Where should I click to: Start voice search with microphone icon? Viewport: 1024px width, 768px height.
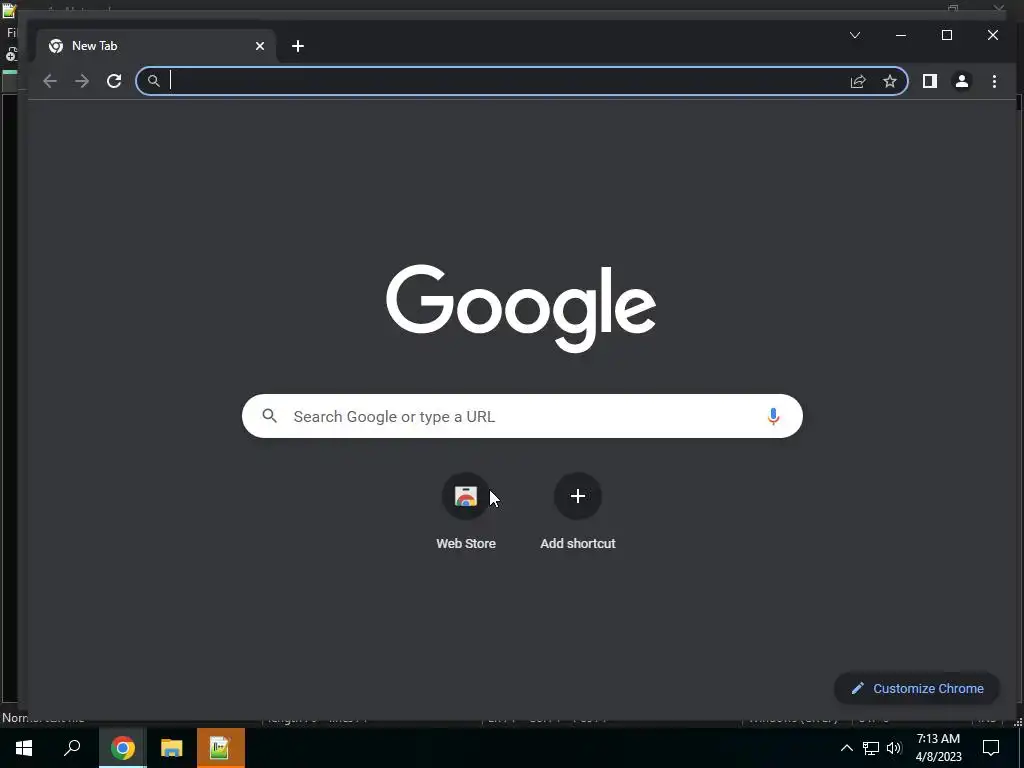[x=773, y=416]
